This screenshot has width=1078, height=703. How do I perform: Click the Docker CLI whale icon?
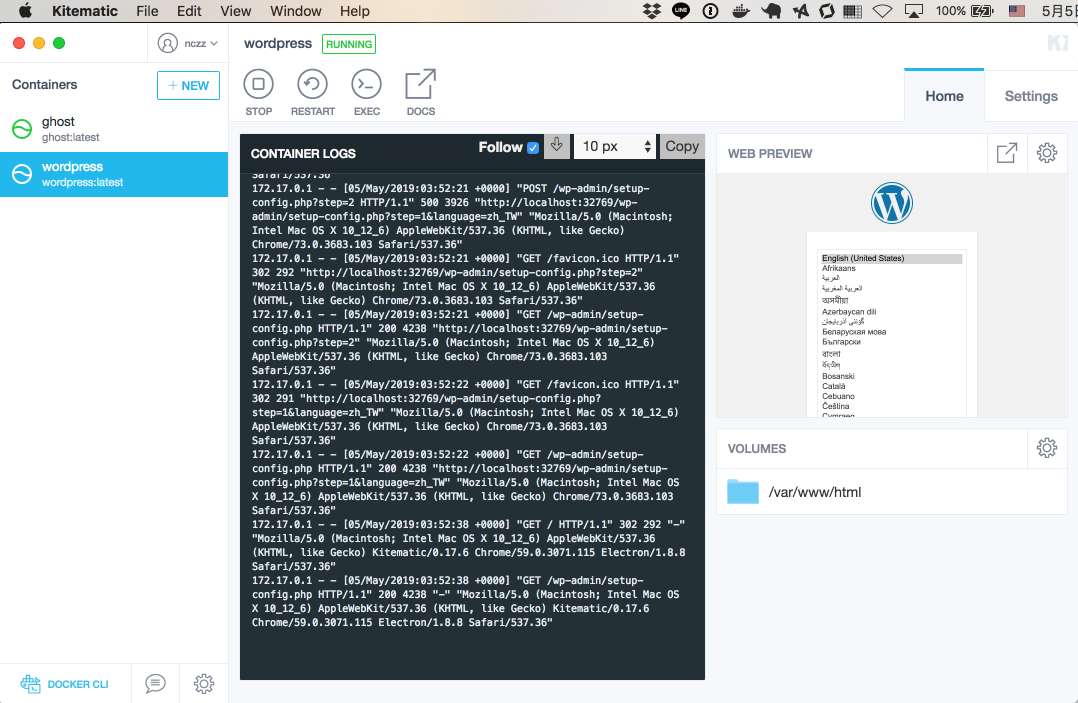pyautogui.click(x=30, y=683)
